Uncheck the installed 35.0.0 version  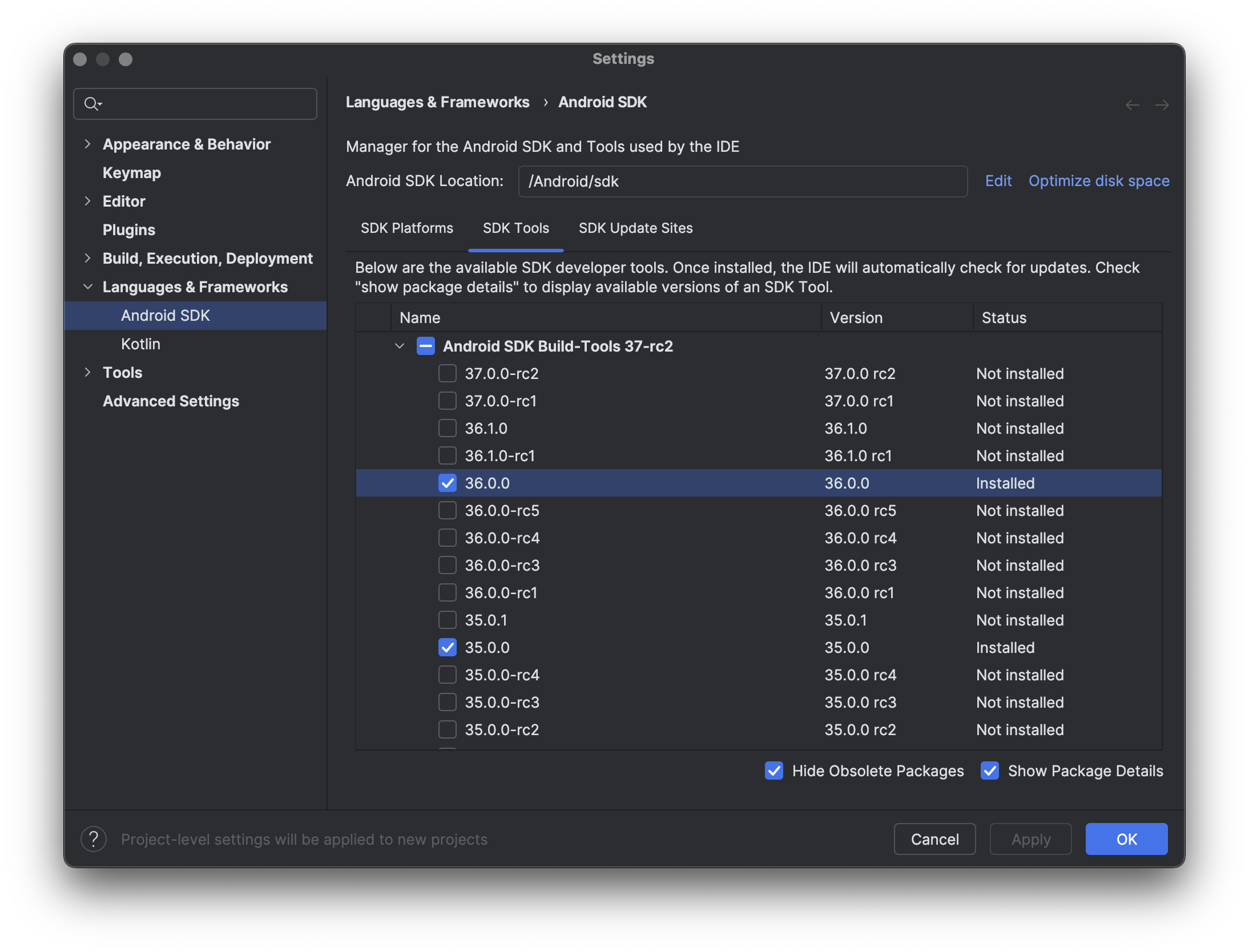(x=447, y=647)
